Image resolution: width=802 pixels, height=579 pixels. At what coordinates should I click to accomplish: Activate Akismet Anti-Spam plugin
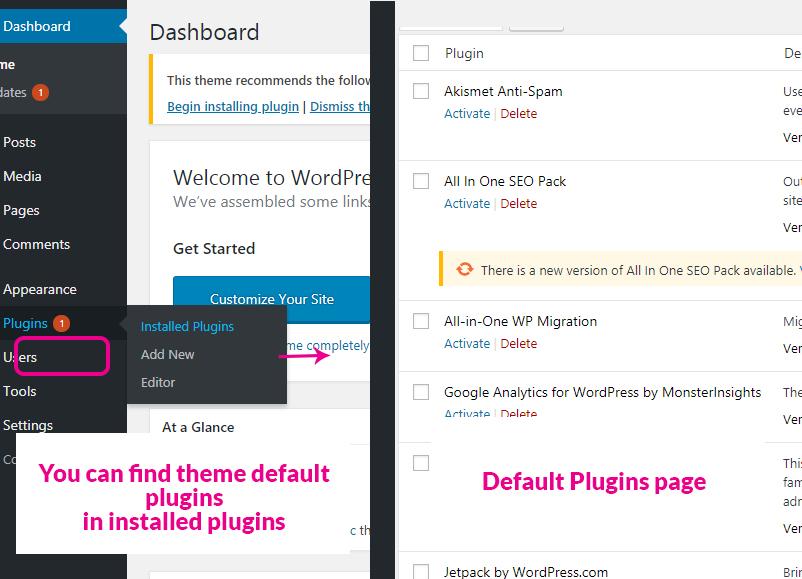point(467,114)
